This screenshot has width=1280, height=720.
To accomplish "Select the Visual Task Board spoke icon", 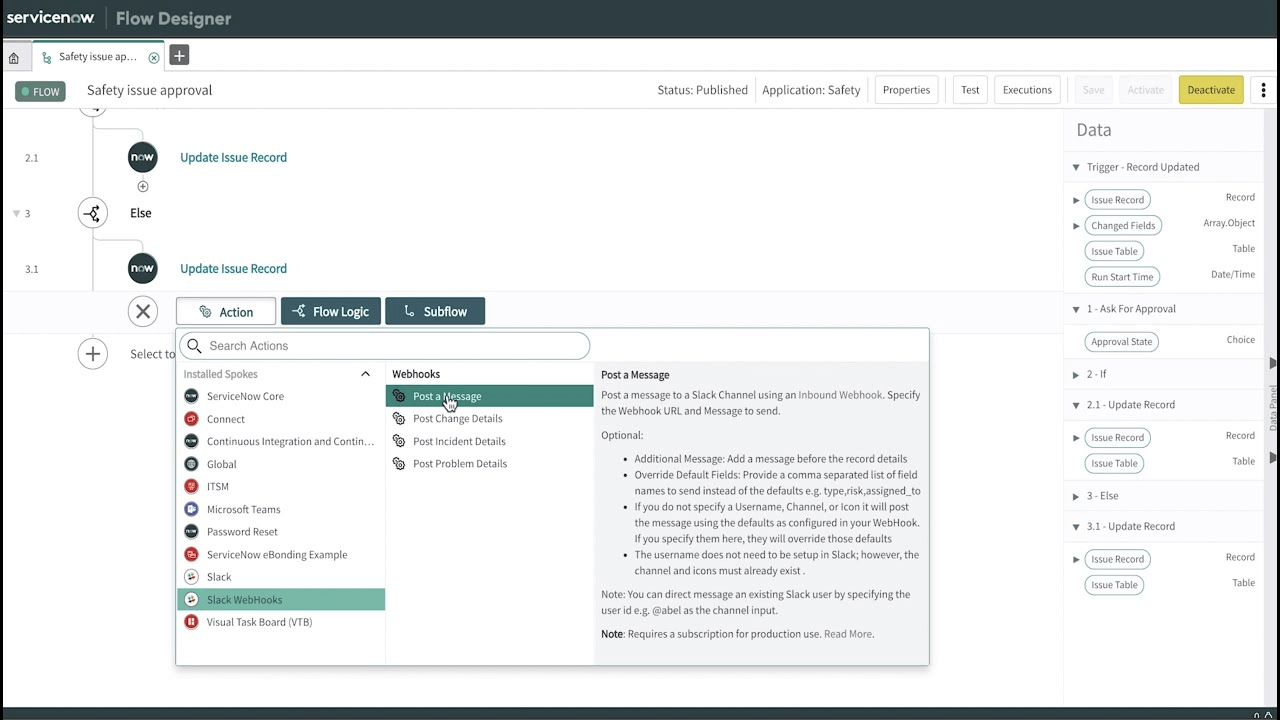I will [x=192, y=622].
